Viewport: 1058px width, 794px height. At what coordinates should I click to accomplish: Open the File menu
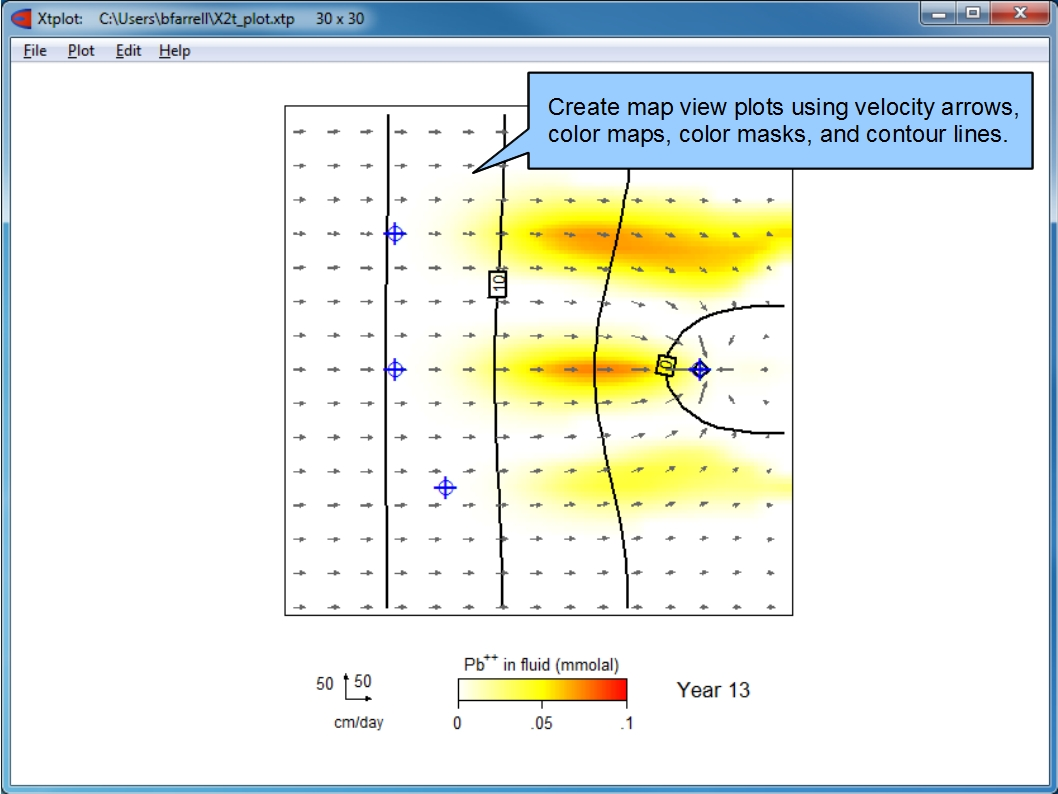click(x=34, y=51)
